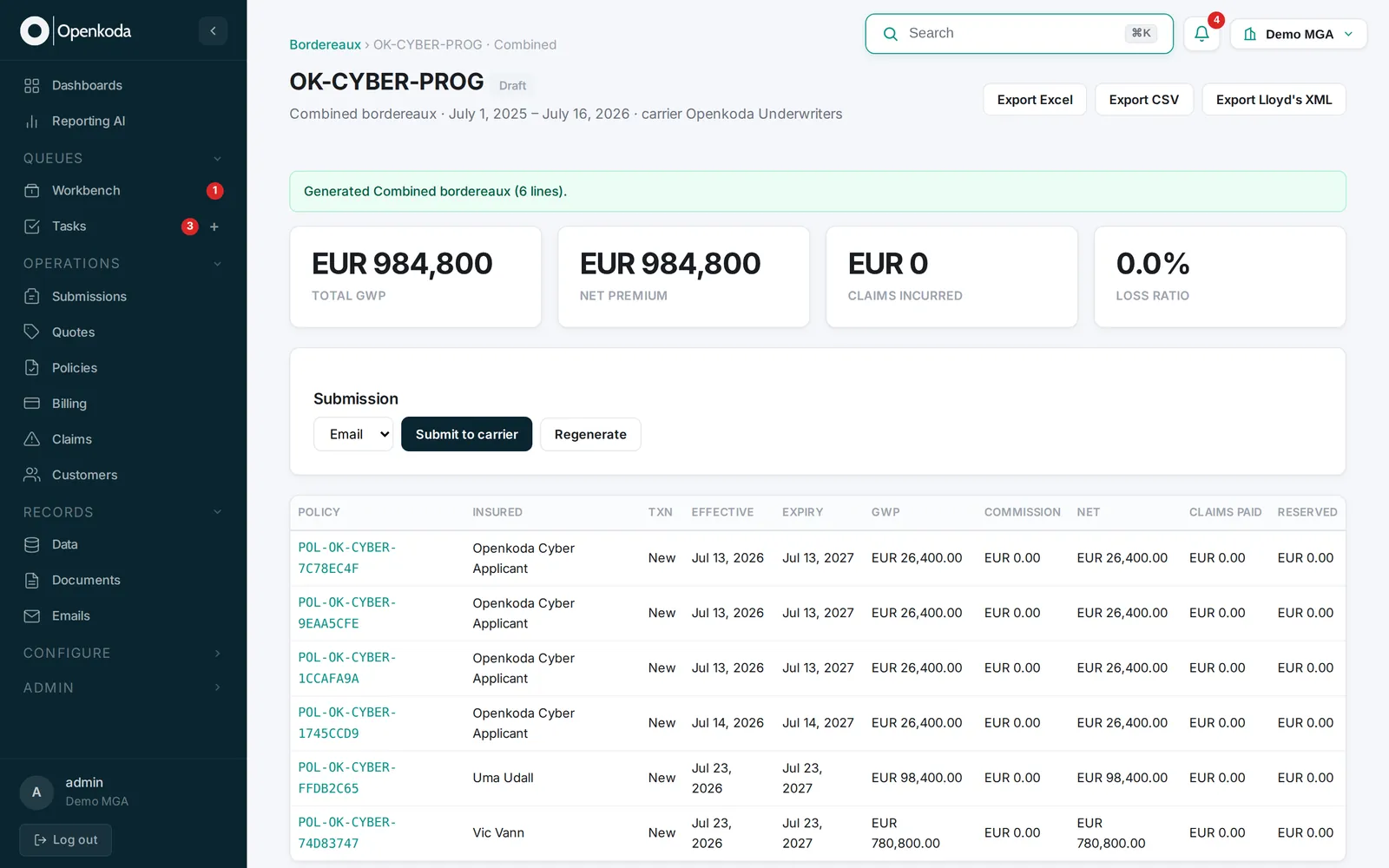1389x868 pixels.
Task: Focus the Search input field
Action: [x=1019, y=34]
